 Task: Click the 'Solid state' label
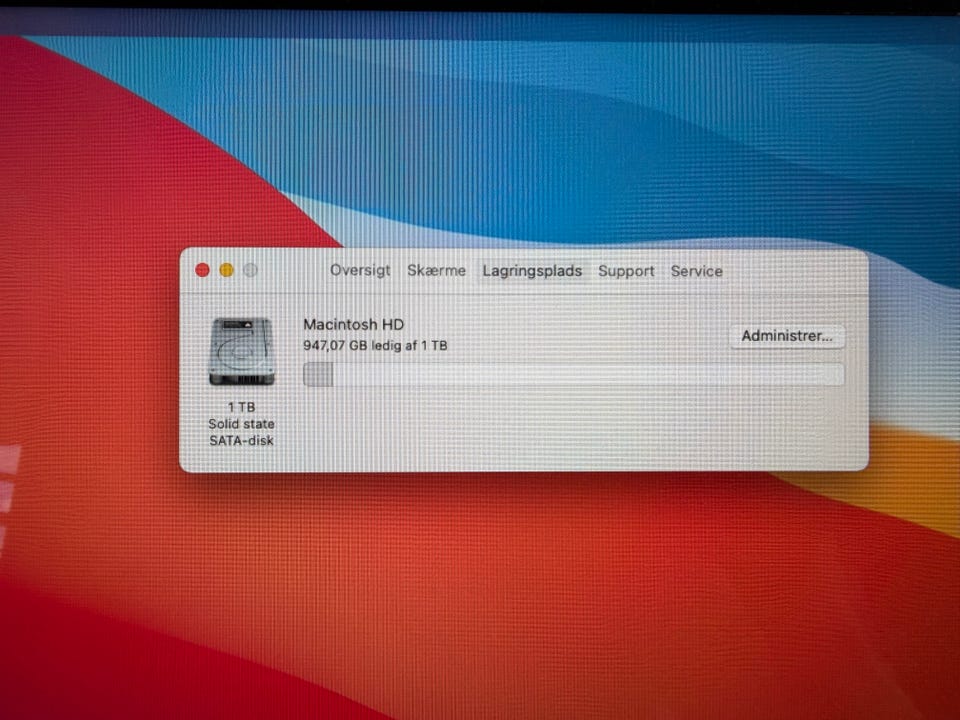point(241,424)
